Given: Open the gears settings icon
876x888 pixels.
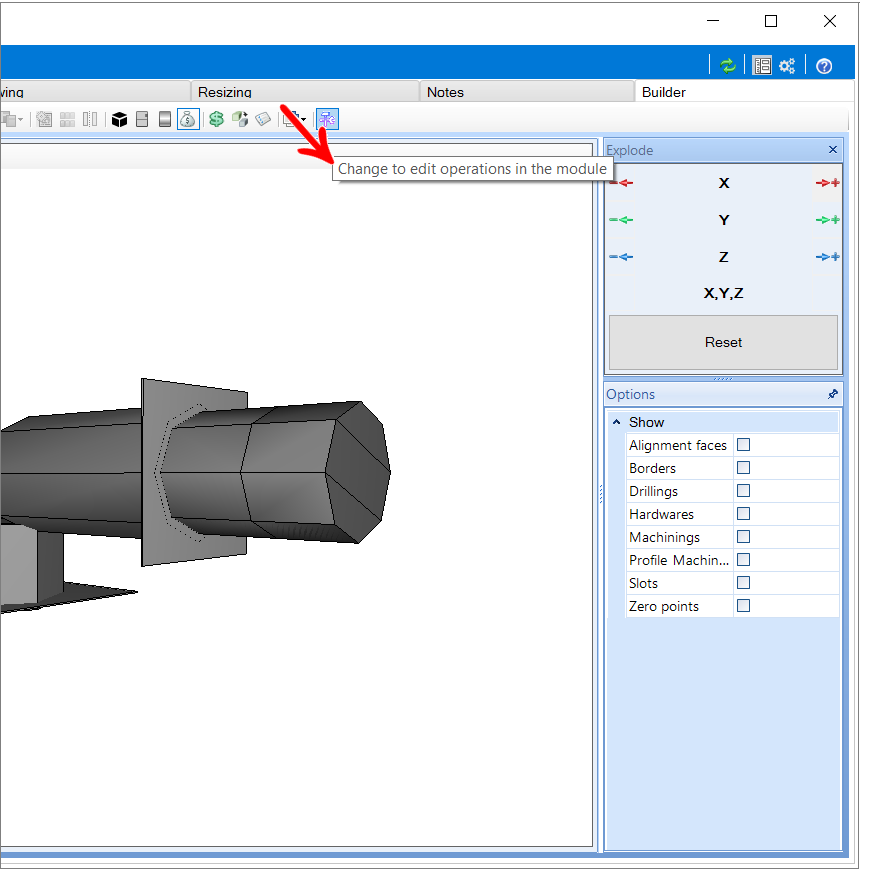Looking at the screenshot, I should [x=787, y=66].
